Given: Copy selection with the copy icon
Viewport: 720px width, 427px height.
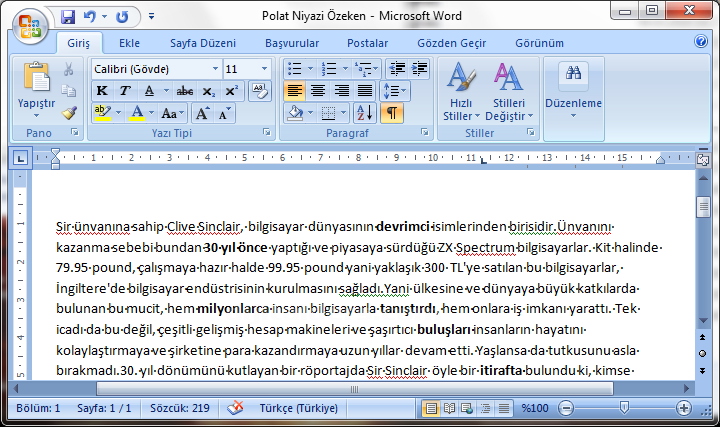Looking at the screenshot, I should coord(69,90).
